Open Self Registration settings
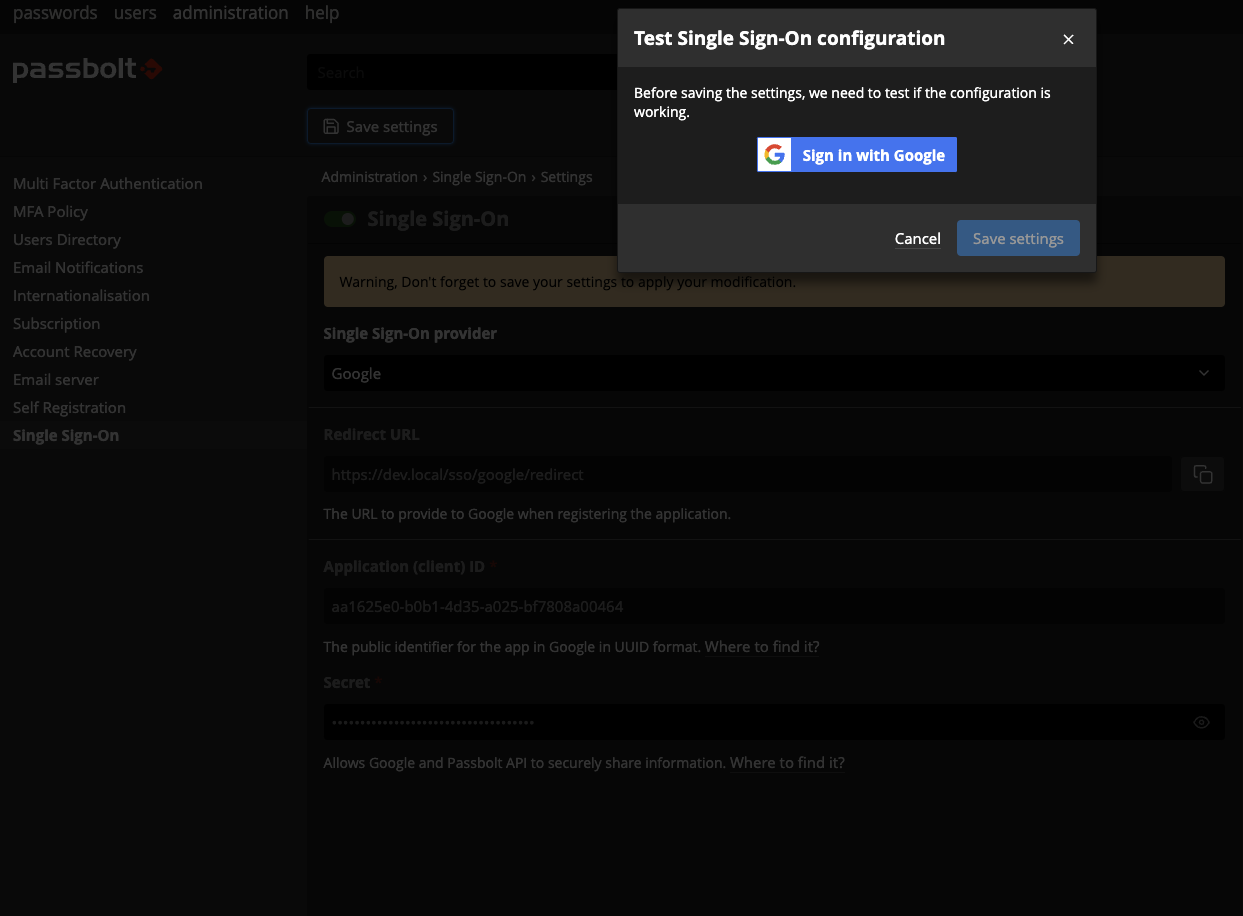This screenshot has width=1243, height=916. coord(69,408)
